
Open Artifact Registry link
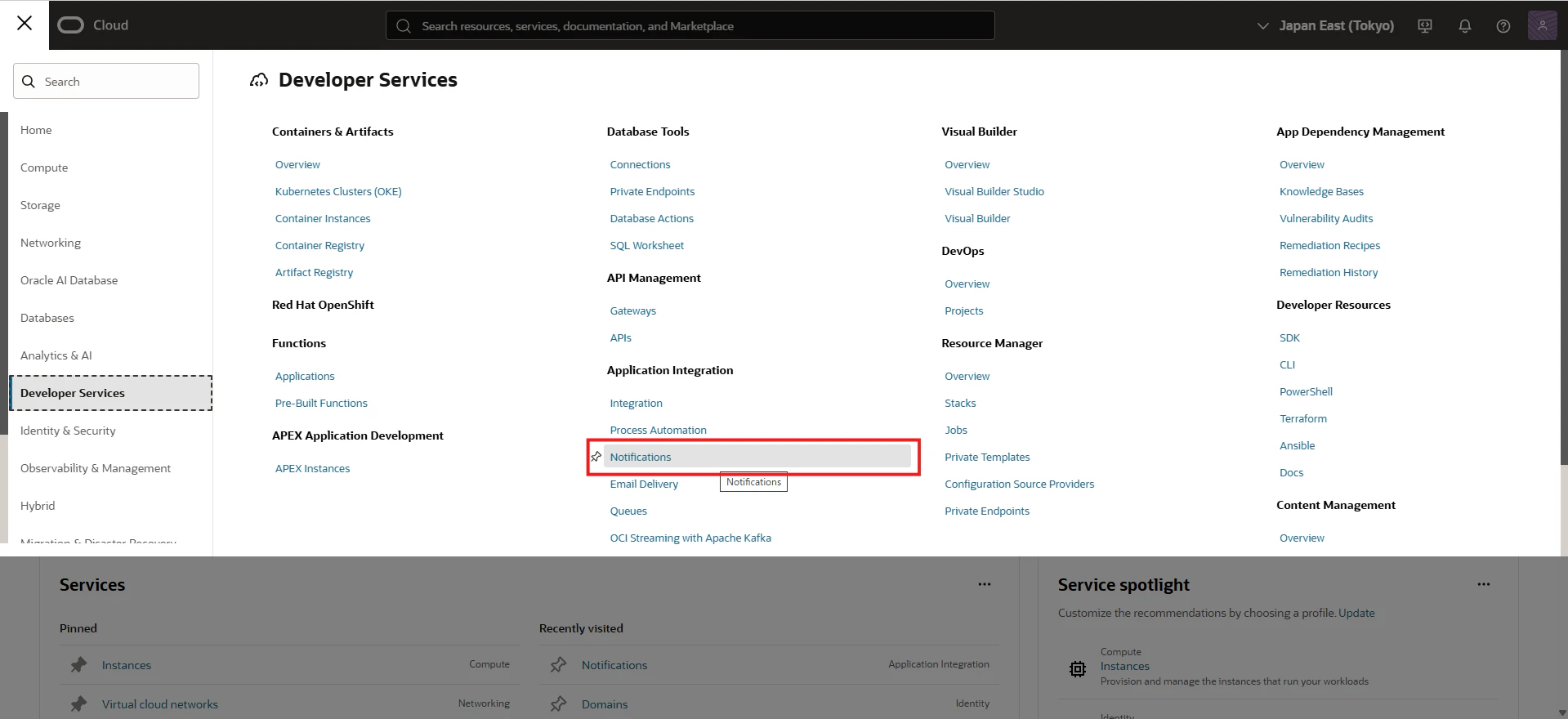[314, 272]
